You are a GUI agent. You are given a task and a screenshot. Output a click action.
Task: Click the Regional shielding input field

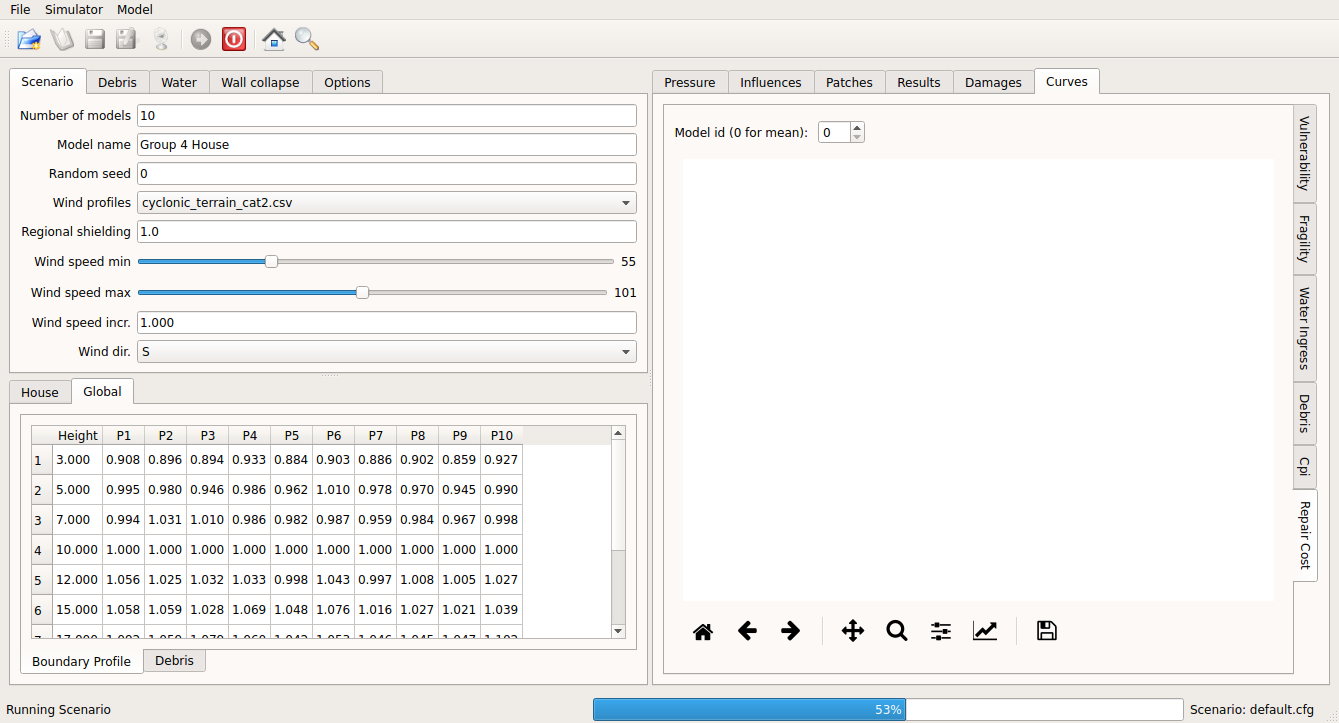pyautogui.click(x=387, y=231)
